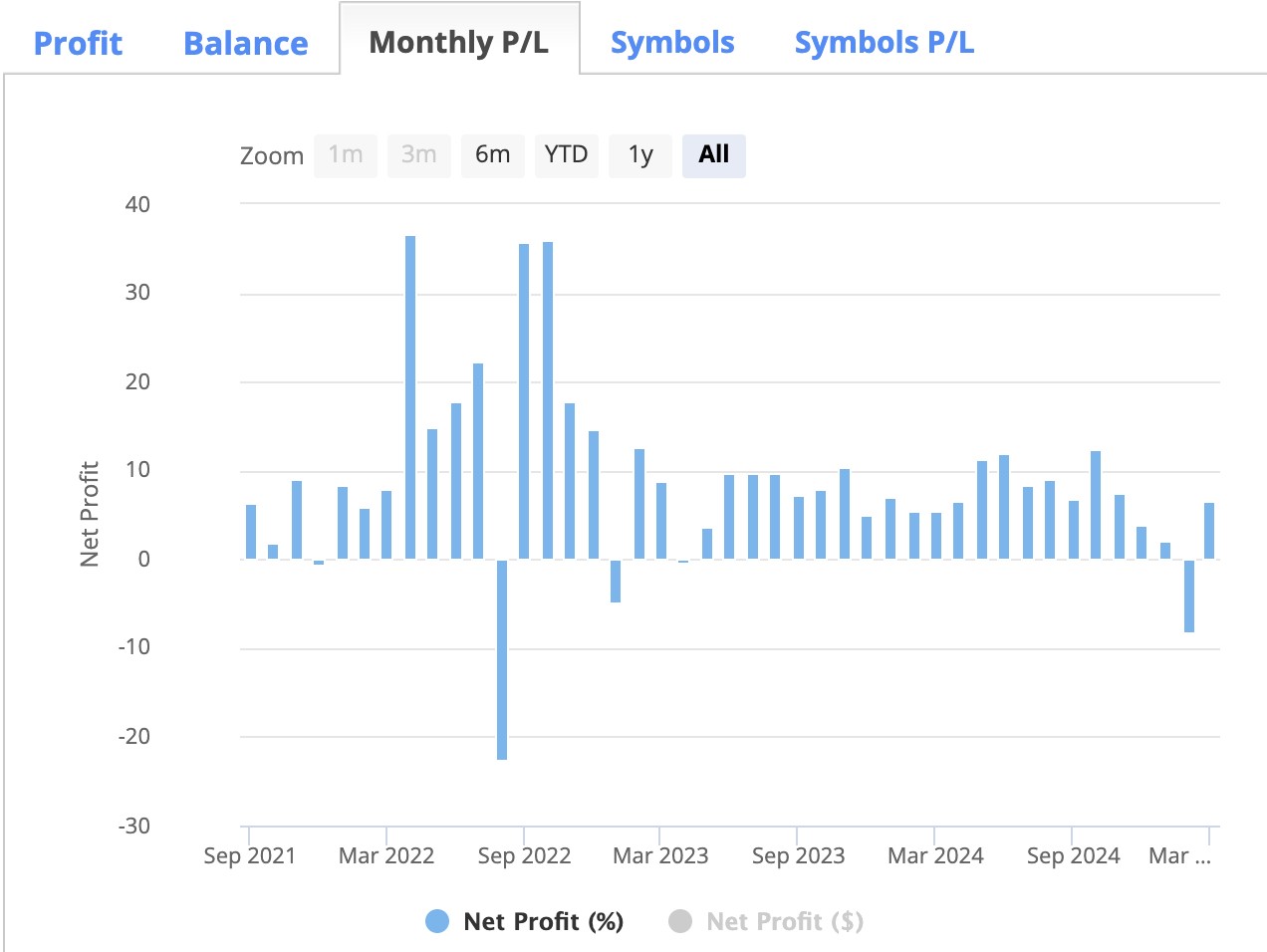Viewport: 1267px width, 952px height.
Task: Zoom chart to 6m range
Action: 493,155
